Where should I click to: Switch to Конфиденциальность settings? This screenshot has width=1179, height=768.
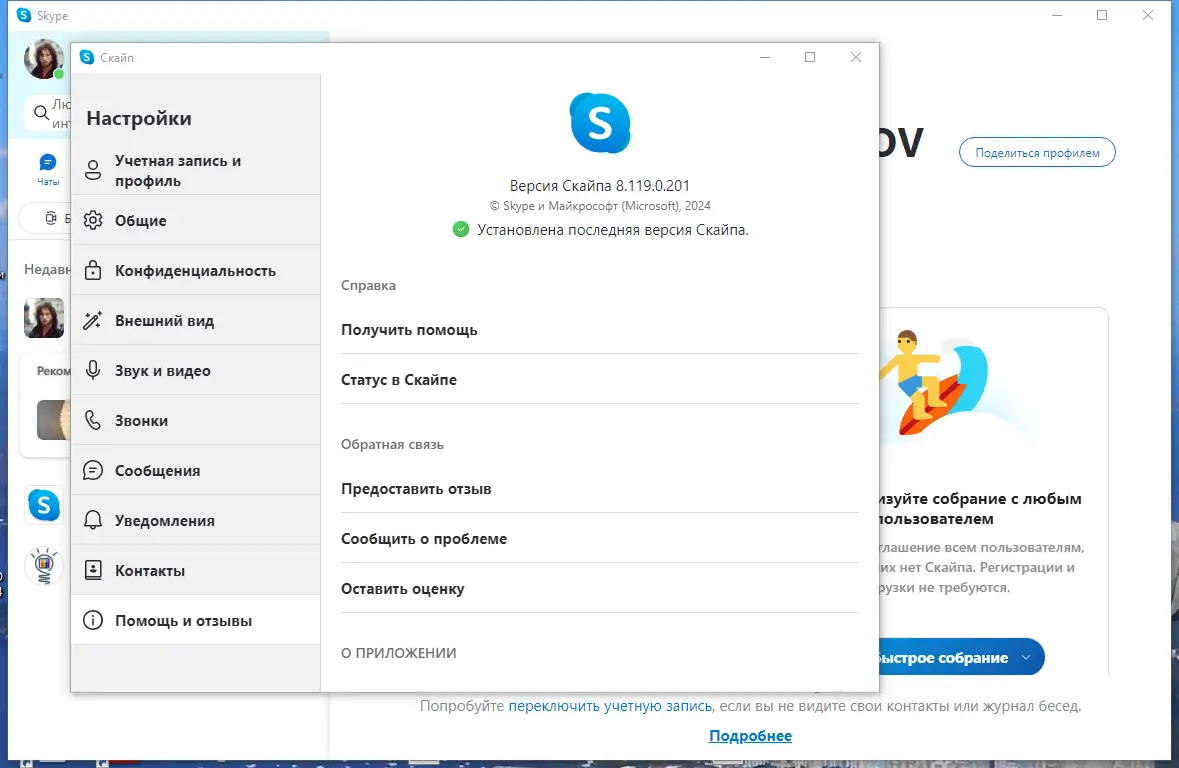click(x=195, y=270)
